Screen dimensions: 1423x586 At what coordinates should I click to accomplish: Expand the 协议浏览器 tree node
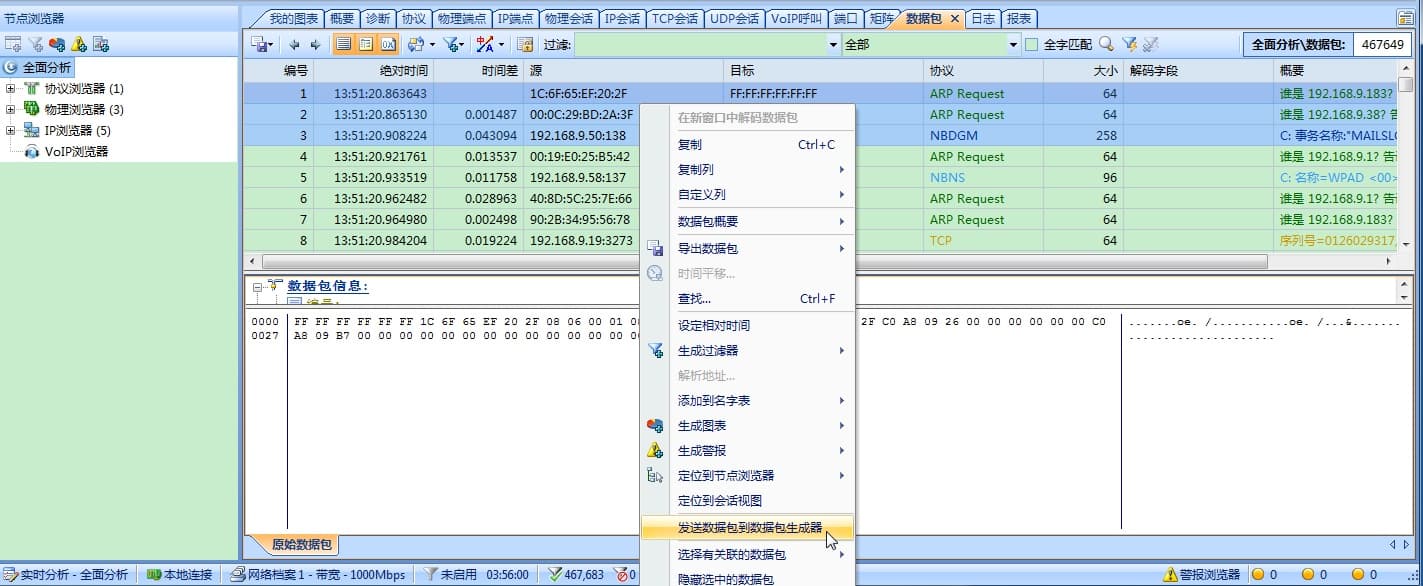11,89
